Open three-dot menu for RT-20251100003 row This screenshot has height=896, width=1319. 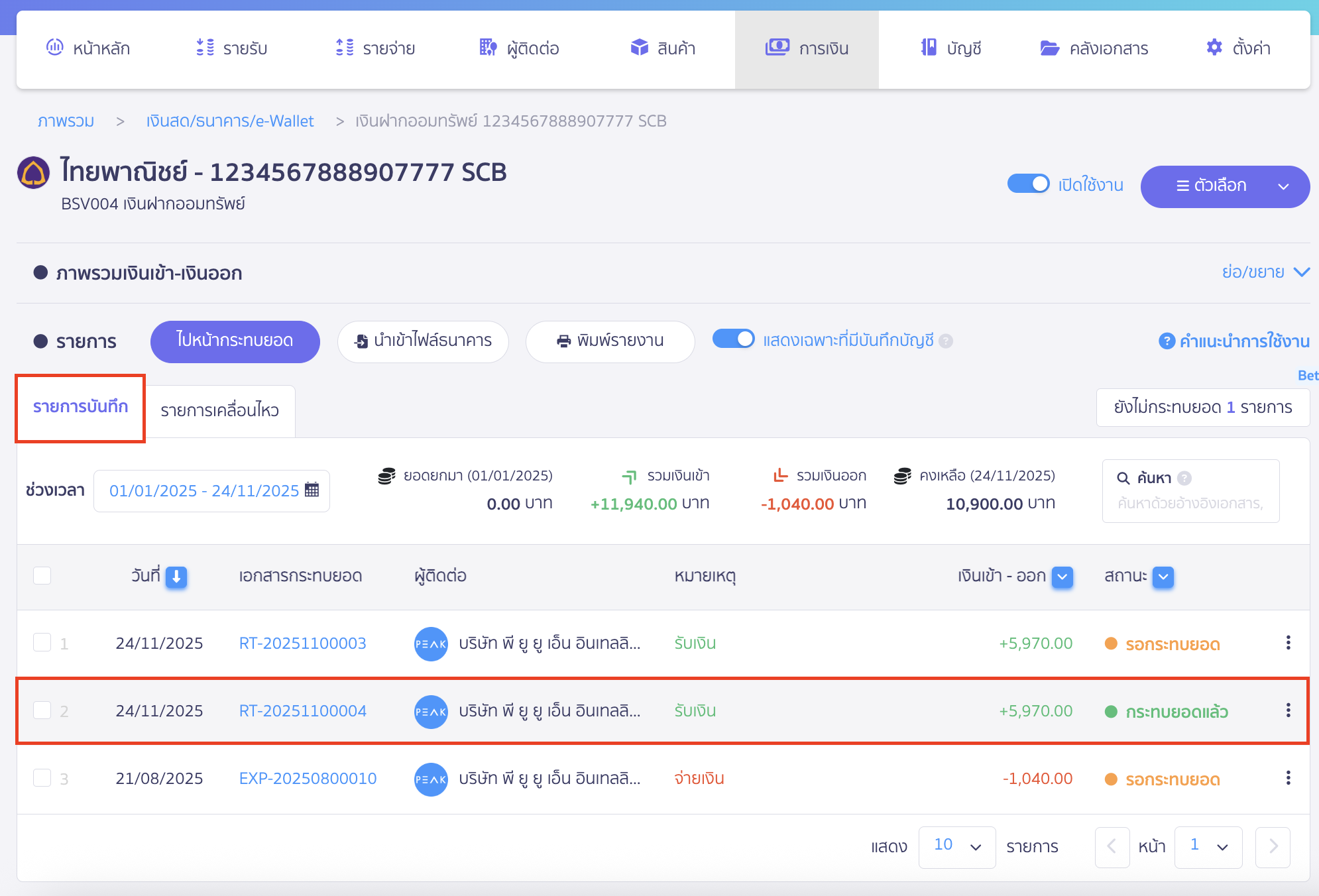coord(1288,643)
